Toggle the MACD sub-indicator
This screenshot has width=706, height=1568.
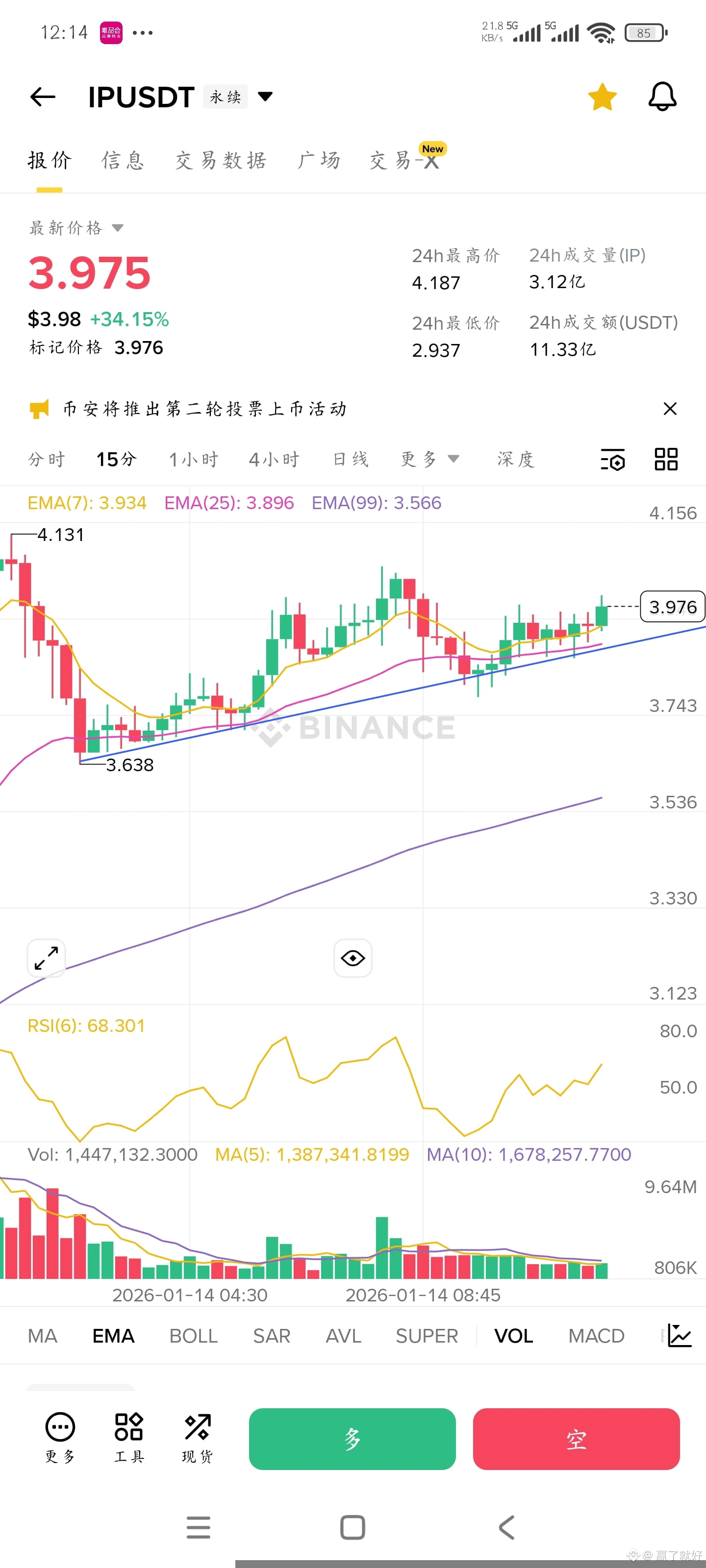596,1336
